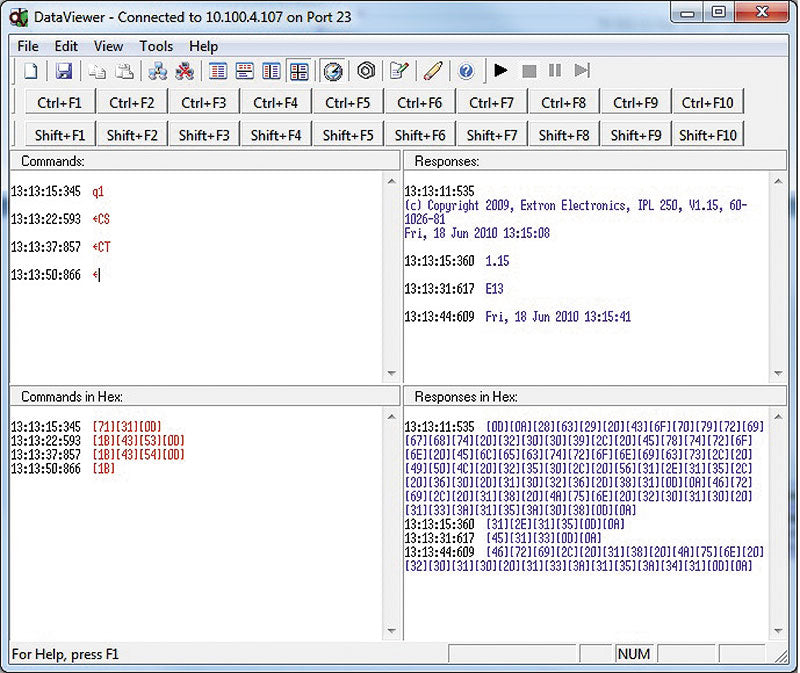Viewport: 800px width, 673px height.
Task: Click the Shift+F5 shortcut button
Action: 347,135
